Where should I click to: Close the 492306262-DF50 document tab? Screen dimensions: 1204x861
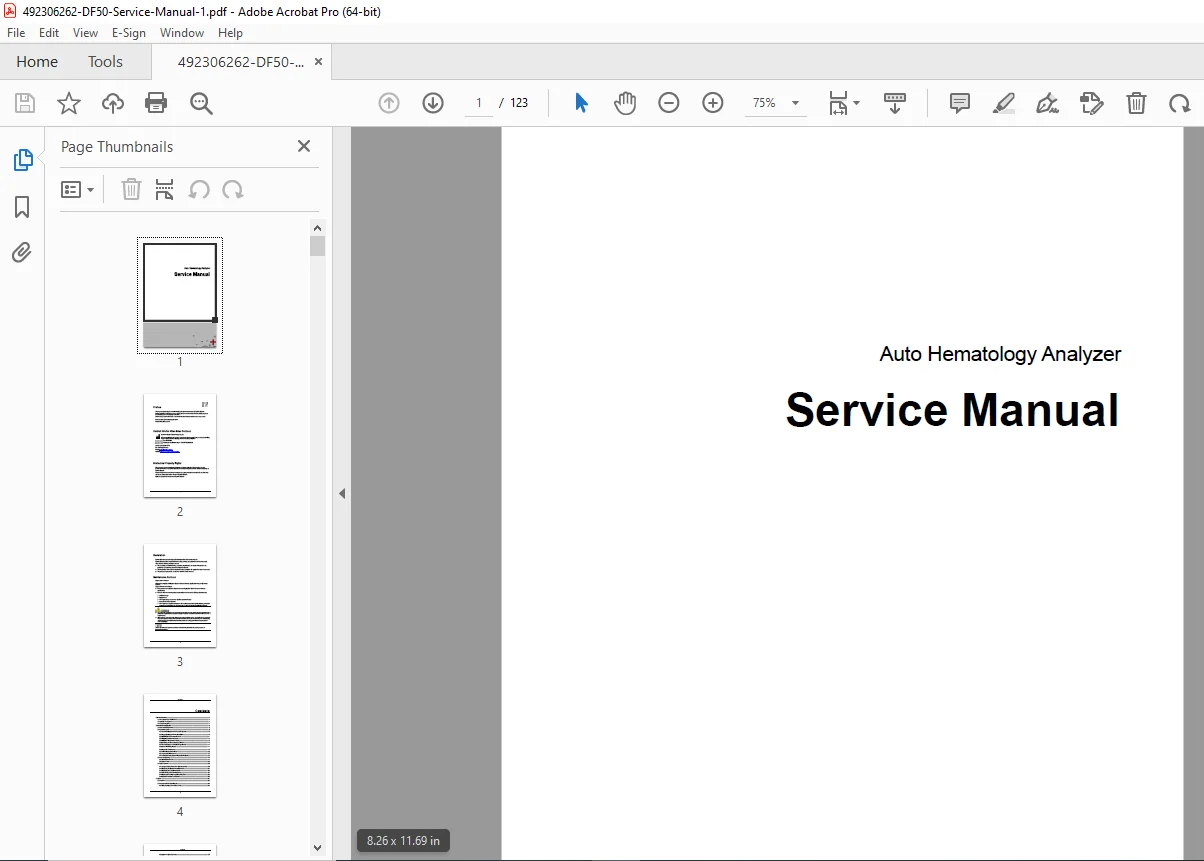[319, 62]
